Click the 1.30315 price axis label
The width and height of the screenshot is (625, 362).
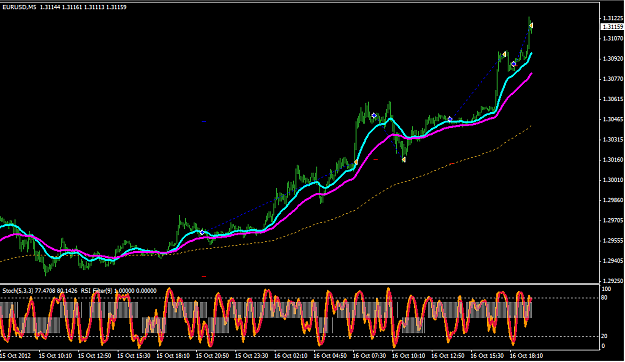613,140
